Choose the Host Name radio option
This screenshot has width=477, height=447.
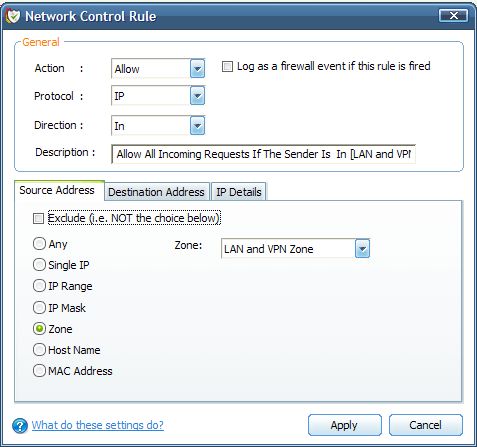[39, 350]
